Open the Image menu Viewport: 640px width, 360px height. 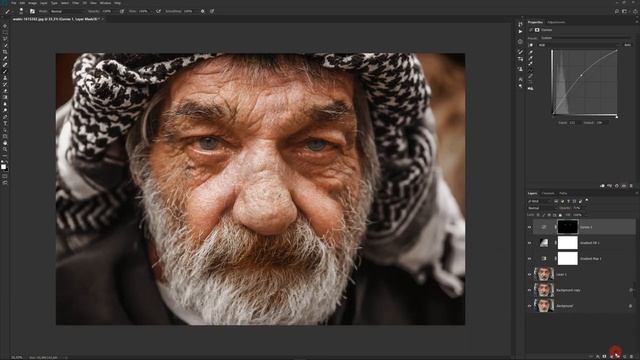pyautogui.click(x=32, y=3)
